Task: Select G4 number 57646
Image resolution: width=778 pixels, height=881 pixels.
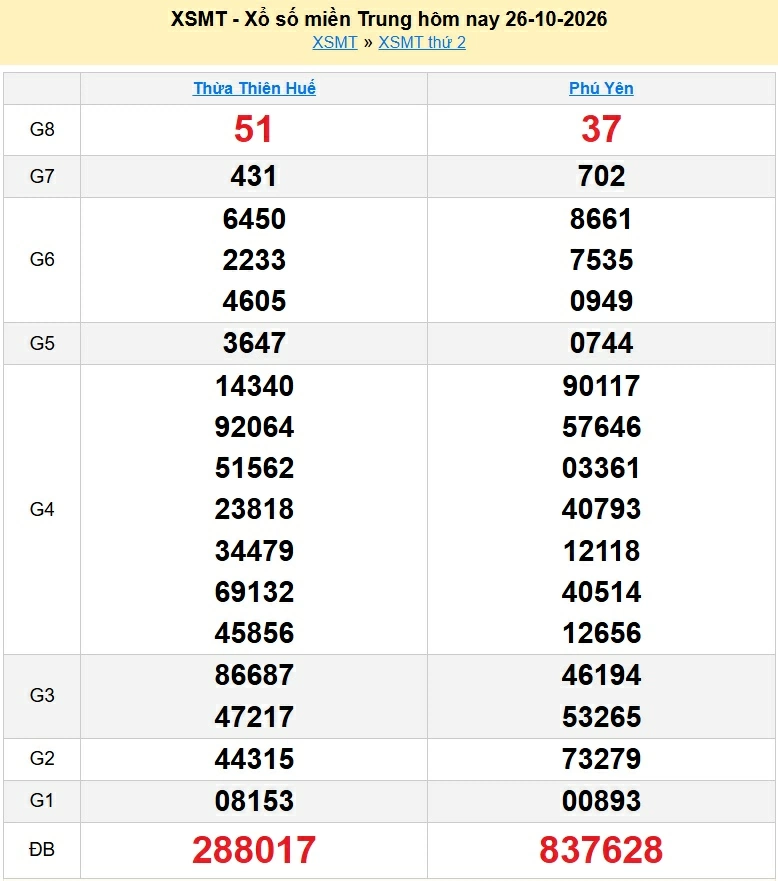Action: [x=601, y=427]
